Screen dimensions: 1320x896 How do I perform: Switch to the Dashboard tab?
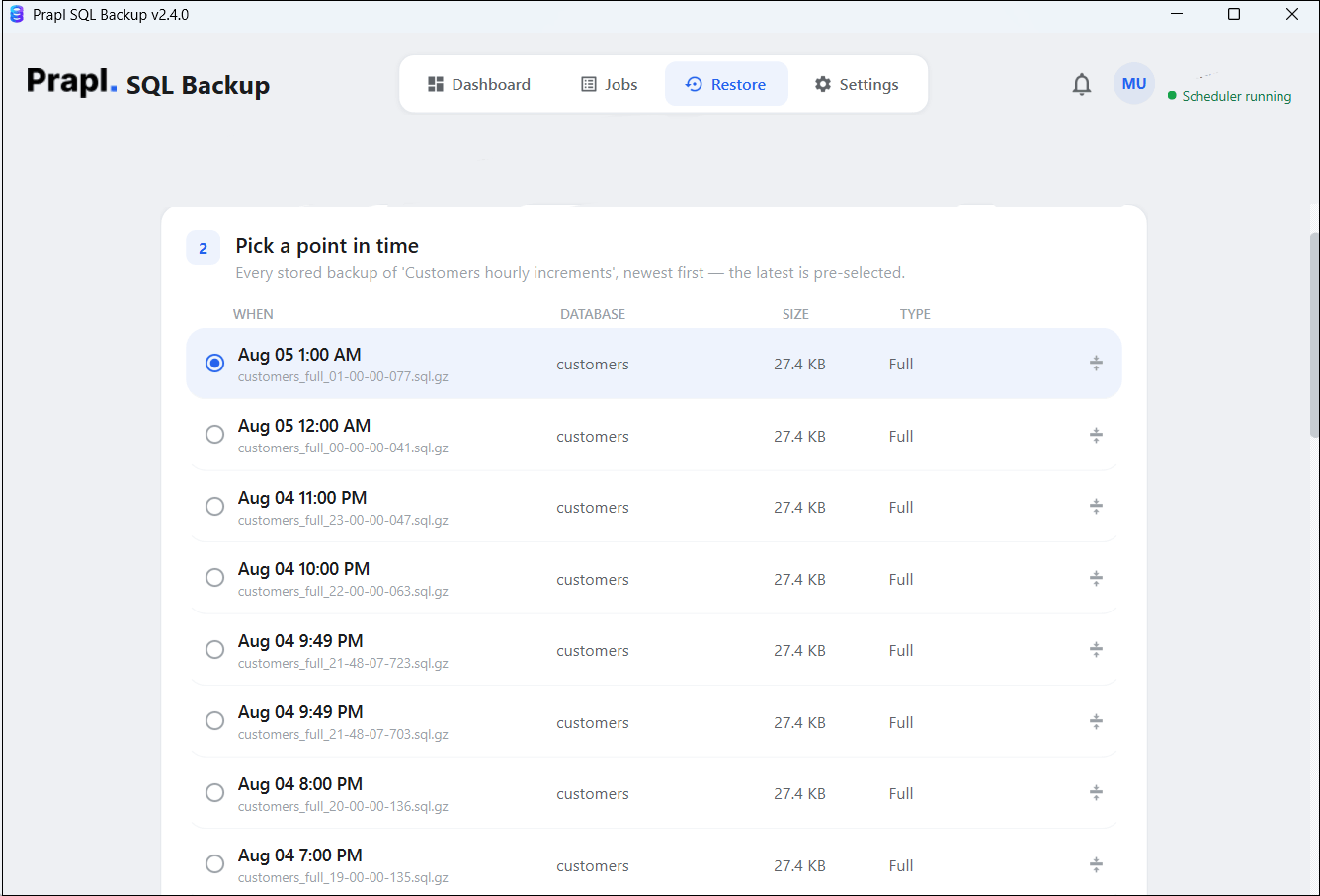[x=479, y=84]
